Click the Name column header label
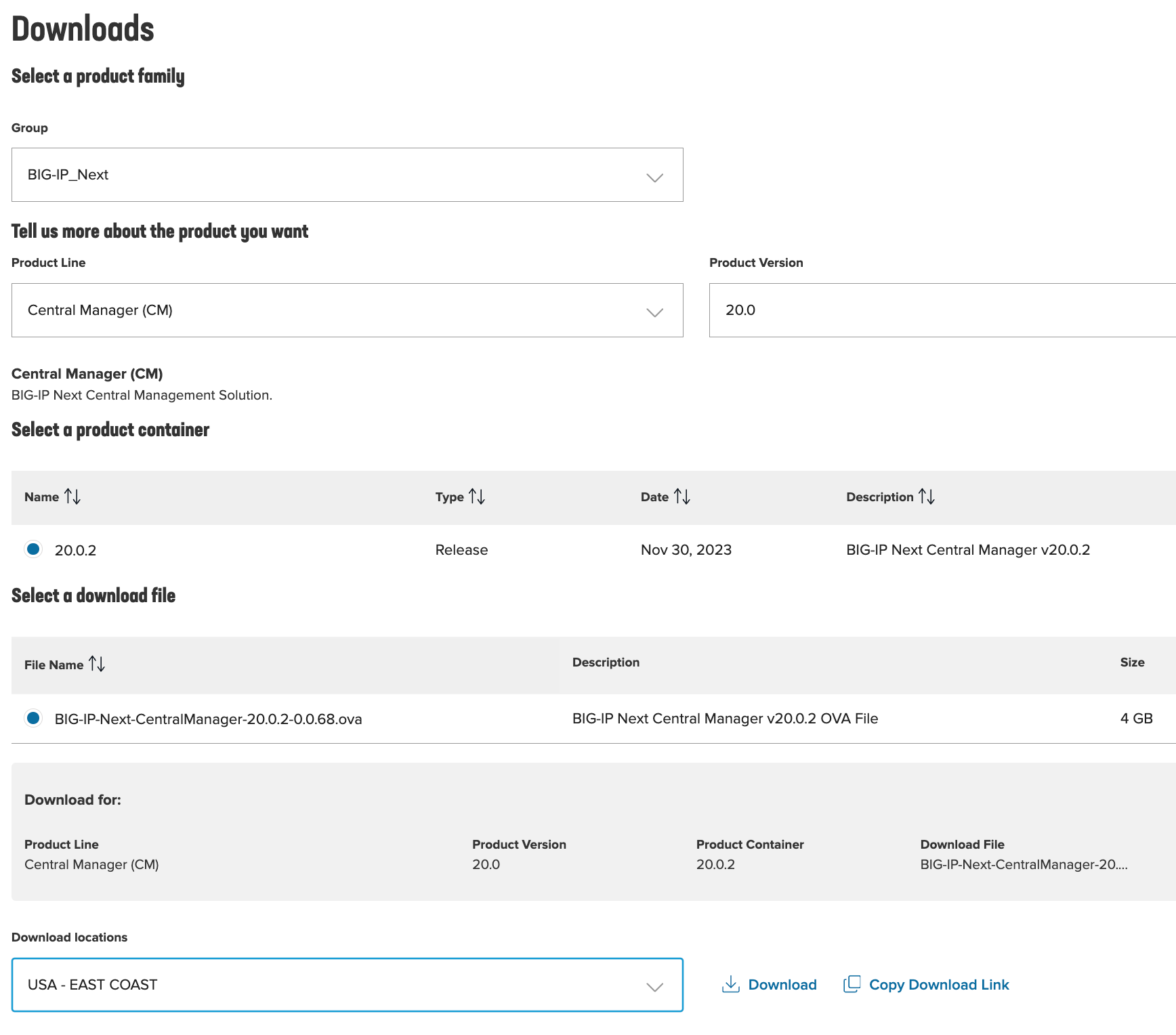Viewport: 1176px width, 1035px height. coord(42,497)
